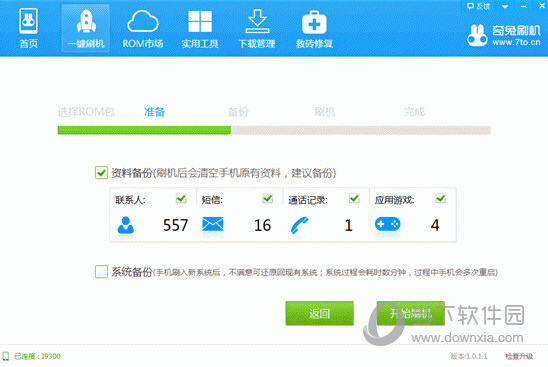Screen dimensions: 548x367
Task: Click the 已连接: I9300 status text
Action: coord(37,356)
